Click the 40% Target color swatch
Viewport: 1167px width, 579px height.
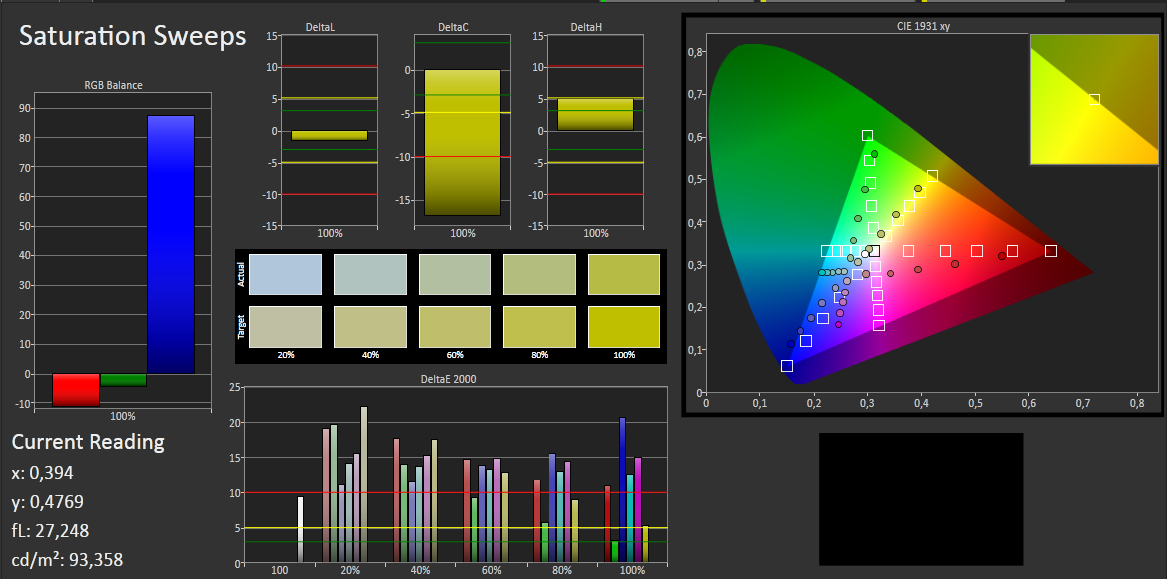[371, 327]
